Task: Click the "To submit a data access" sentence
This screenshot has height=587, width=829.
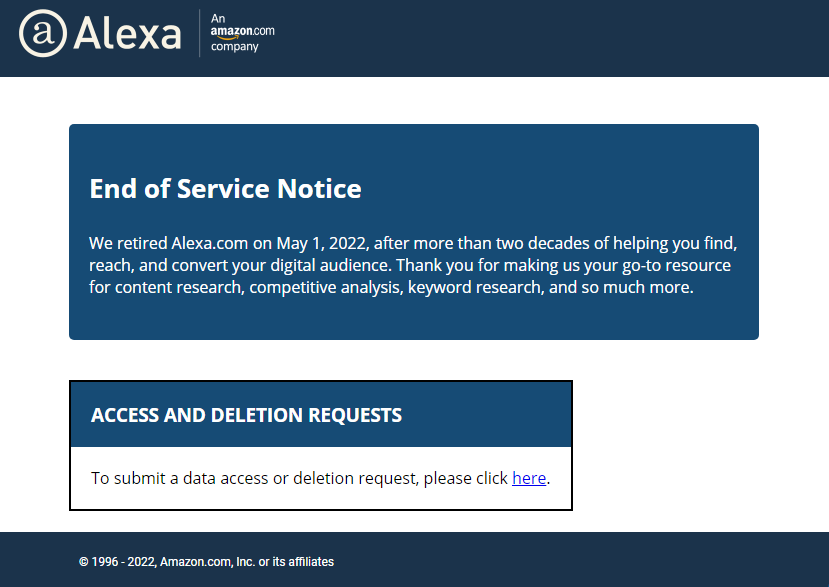Action: point(320,478)
